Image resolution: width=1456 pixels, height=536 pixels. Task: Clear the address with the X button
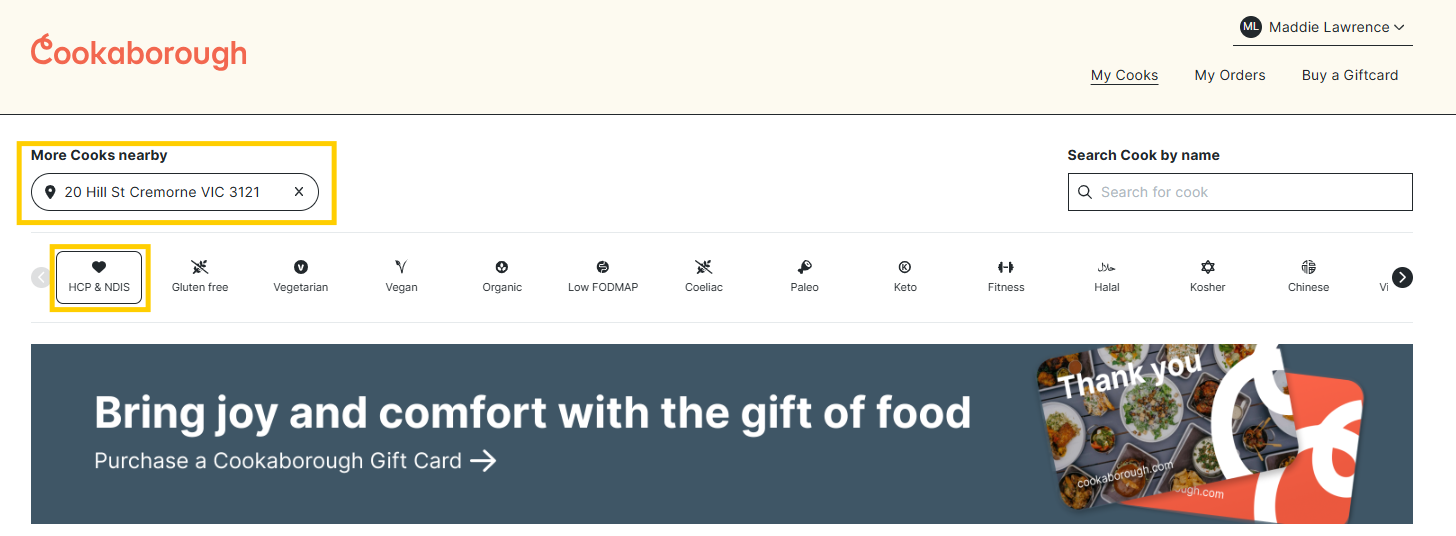click(x=298, y=192)
